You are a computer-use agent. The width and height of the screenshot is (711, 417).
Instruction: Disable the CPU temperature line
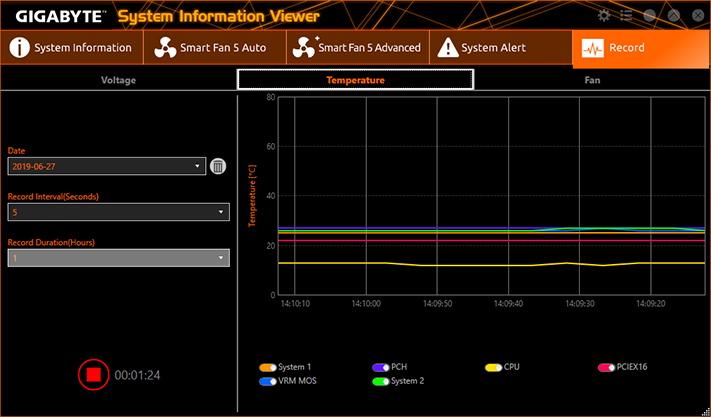493,368
